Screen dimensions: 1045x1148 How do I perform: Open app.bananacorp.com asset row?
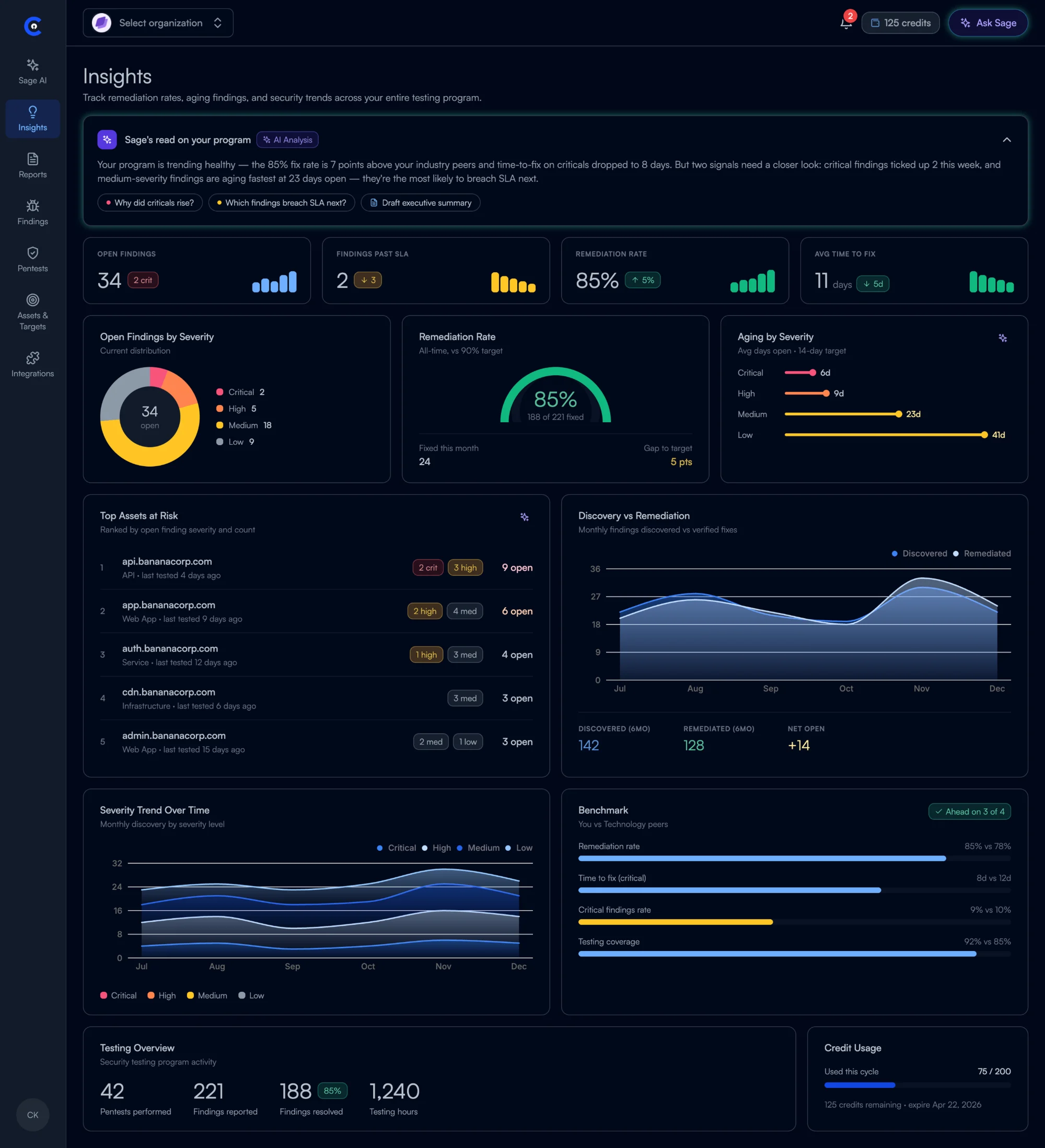[317, 611]
